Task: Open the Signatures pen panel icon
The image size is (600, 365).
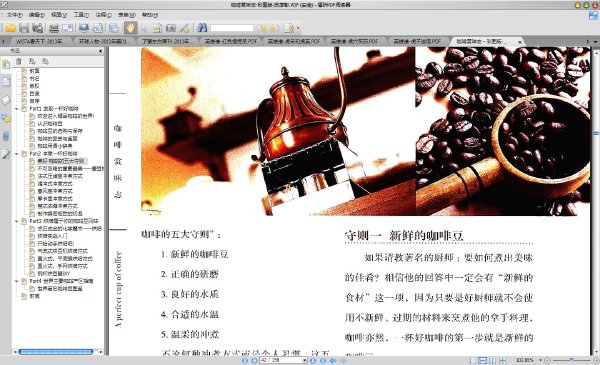Action: tap(6, 154)
